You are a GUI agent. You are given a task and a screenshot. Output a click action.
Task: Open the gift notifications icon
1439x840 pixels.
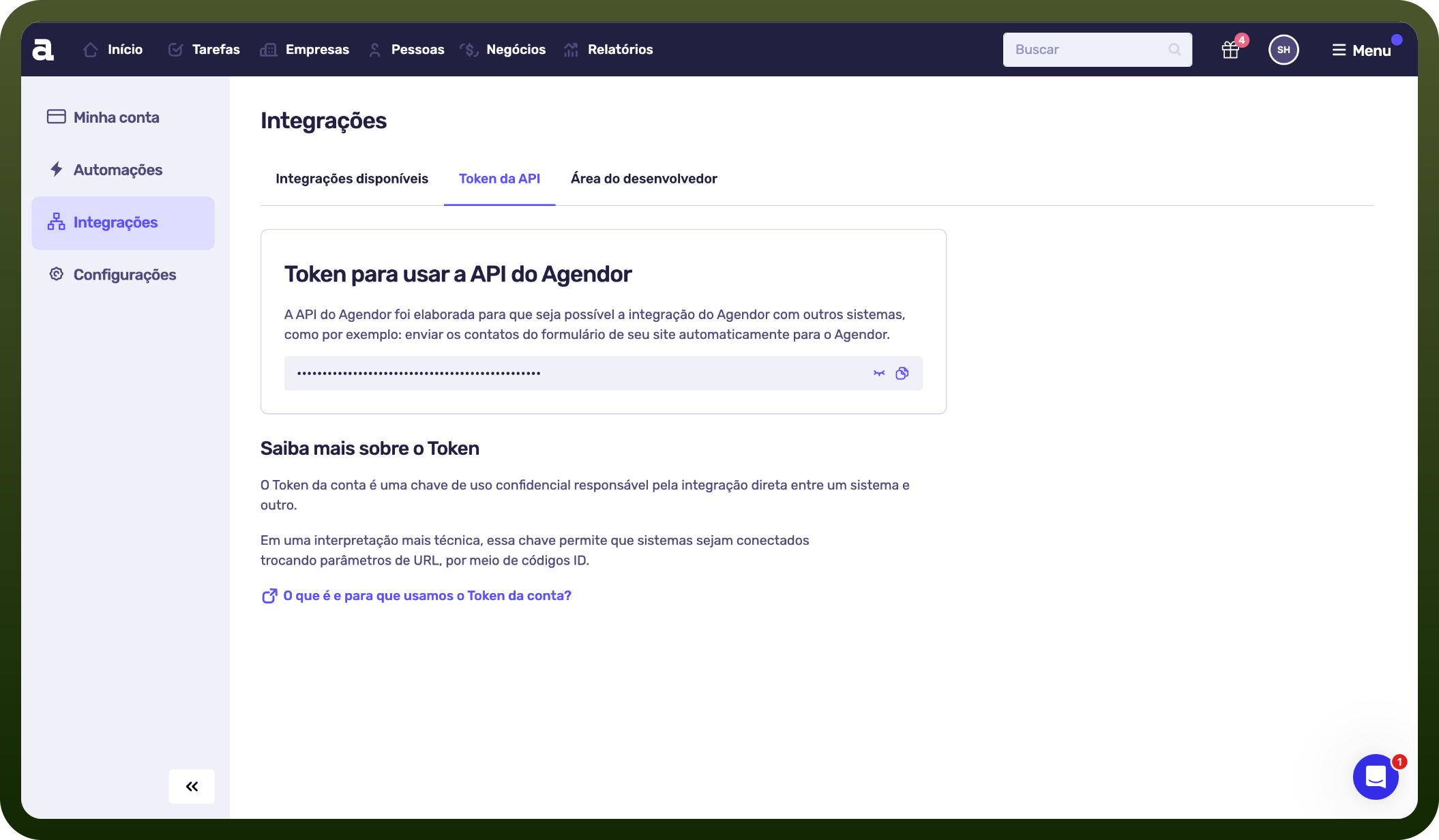click(x=1230, y=50)
